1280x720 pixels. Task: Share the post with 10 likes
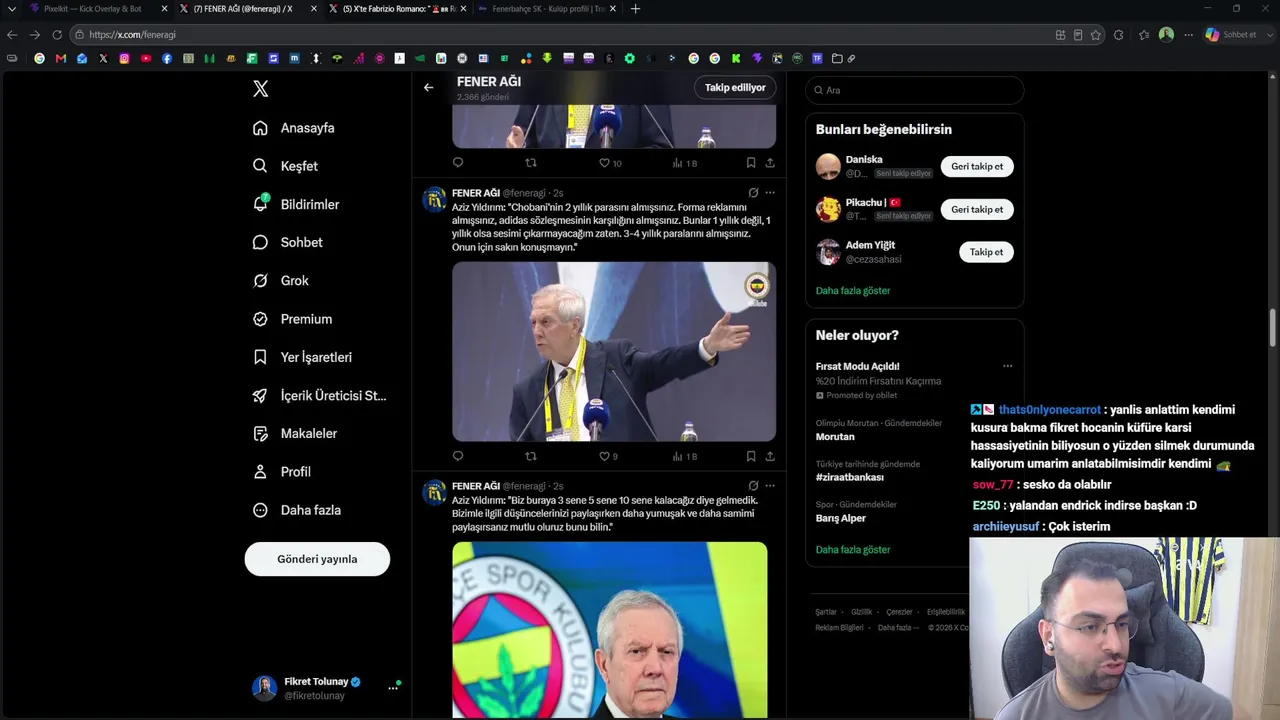click(770, 163)
